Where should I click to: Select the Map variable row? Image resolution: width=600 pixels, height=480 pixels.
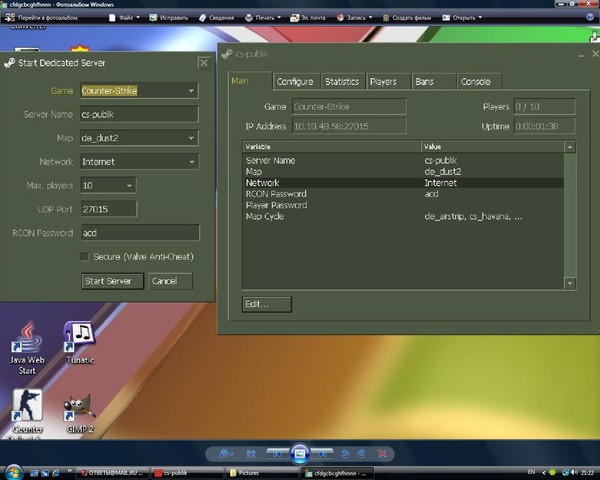(x=403, y=171)
